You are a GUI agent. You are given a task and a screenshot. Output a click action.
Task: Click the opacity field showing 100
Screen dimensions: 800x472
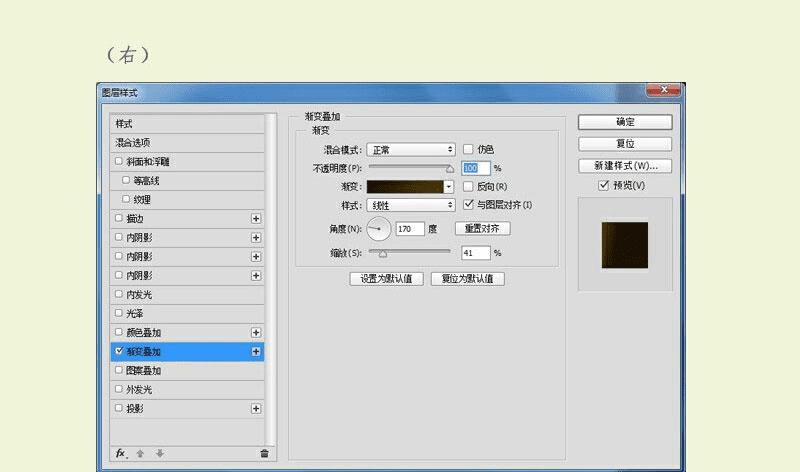(476, 168)
